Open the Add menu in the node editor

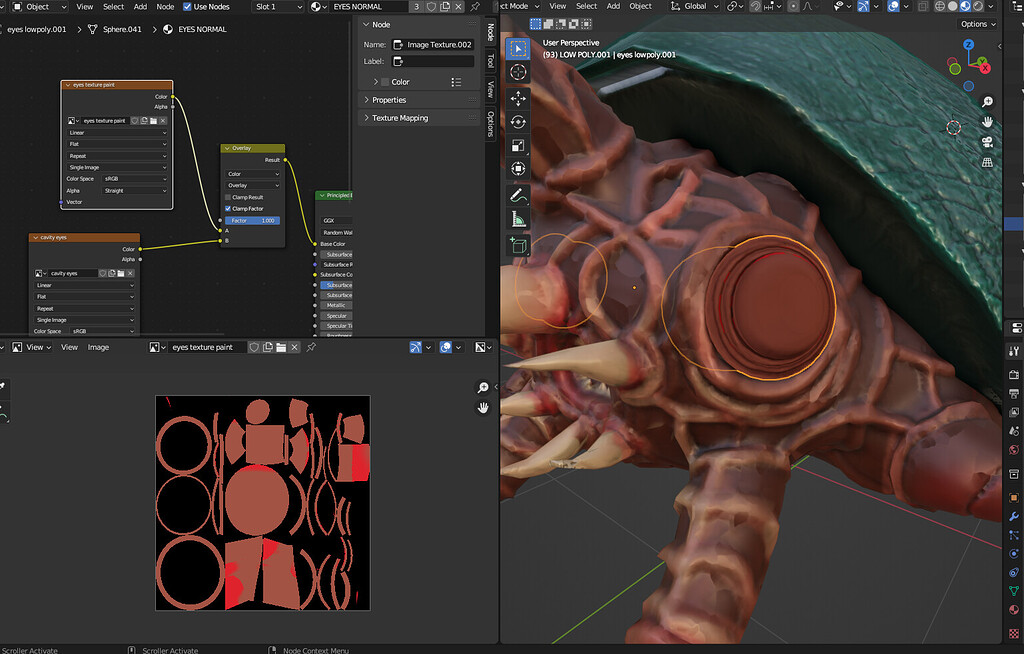click(x=140, y=6)
